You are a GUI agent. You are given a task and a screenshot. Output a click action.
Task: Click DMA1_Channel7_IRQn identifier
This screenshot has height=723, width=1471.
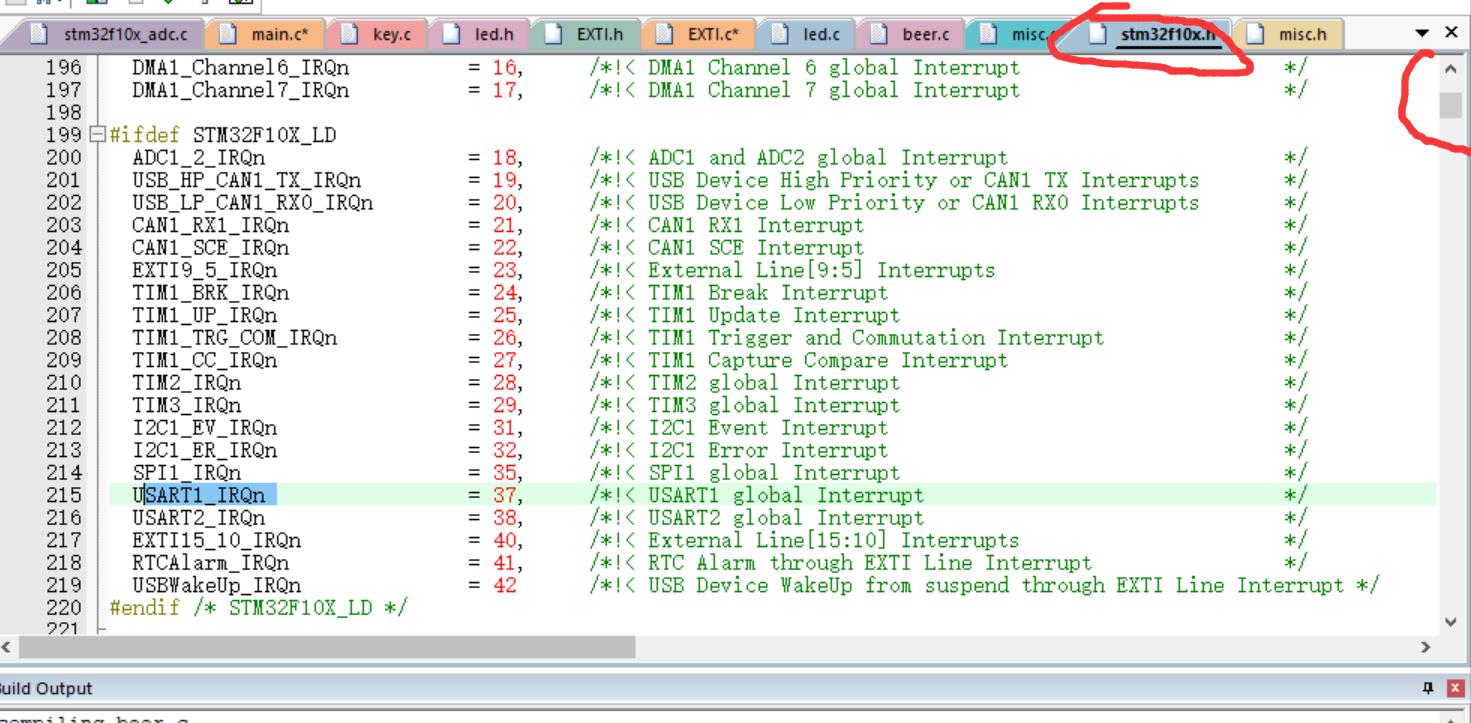pos(241,90)
